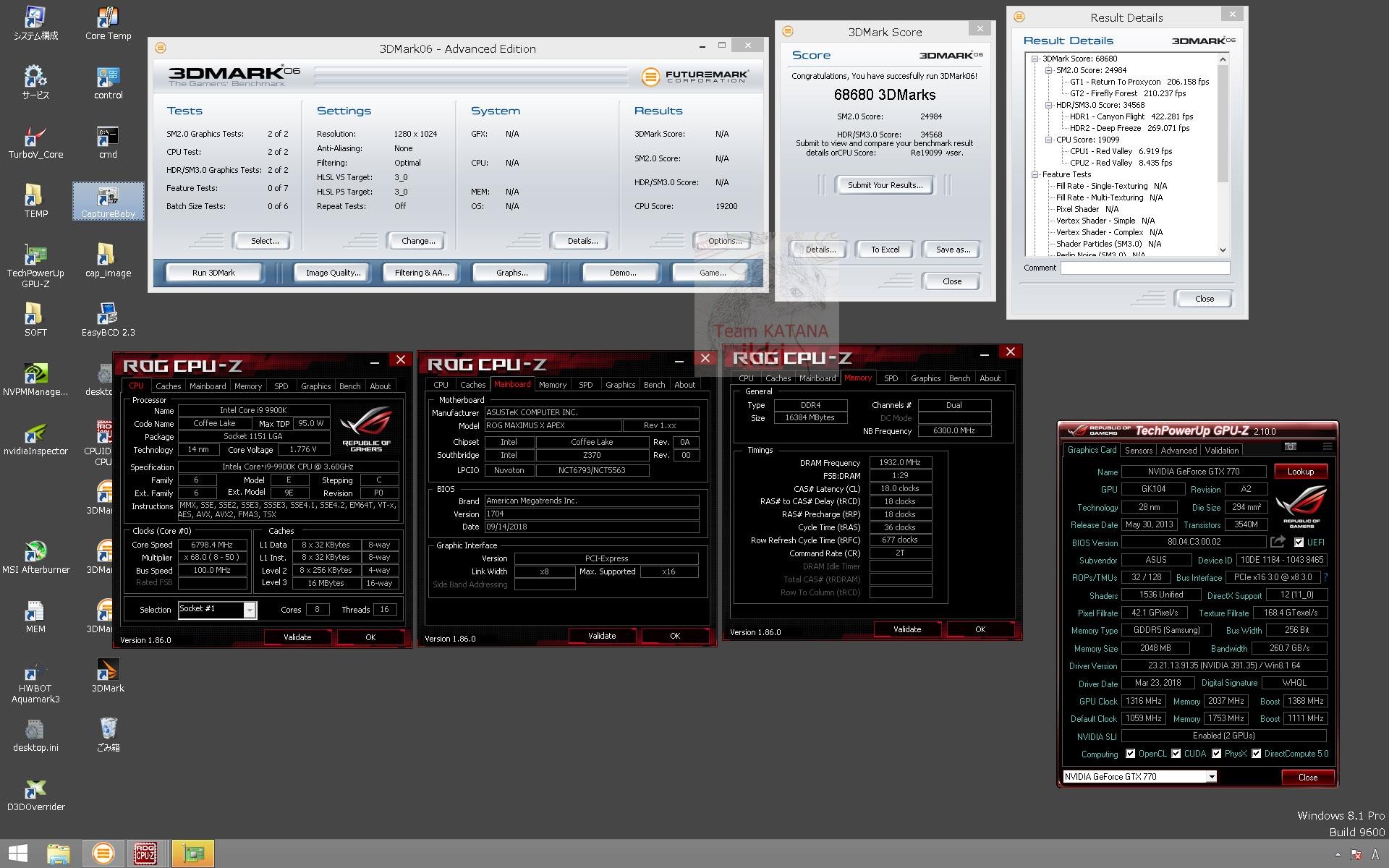Click the Comment input field
1389x868 pixels.
click(x=1144, y=268)
